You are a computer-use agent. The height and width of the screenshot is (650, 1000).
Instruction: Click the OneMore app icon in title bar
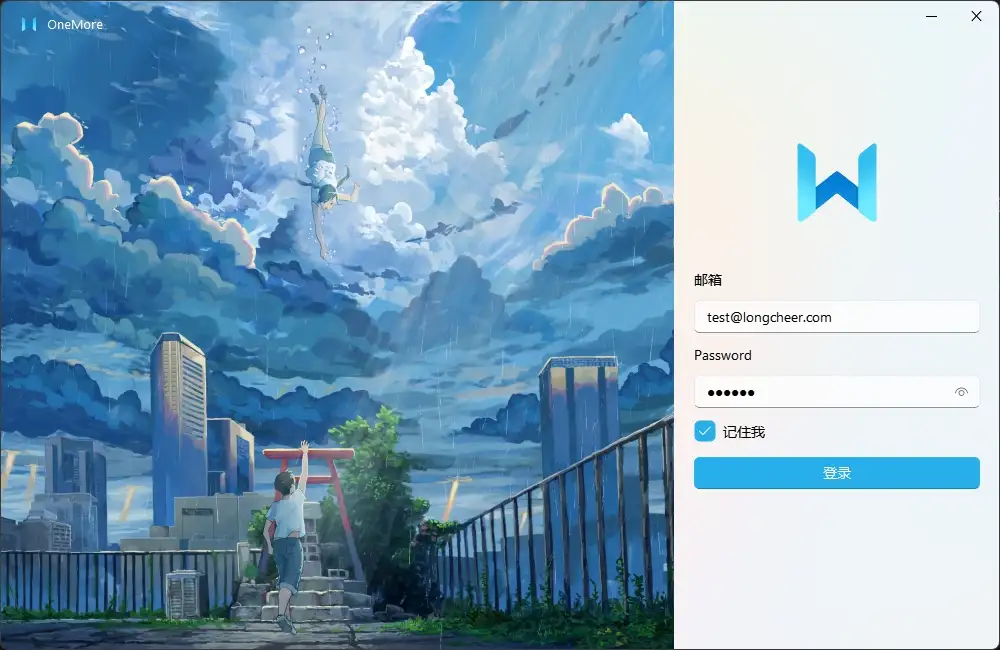point(29,24)
